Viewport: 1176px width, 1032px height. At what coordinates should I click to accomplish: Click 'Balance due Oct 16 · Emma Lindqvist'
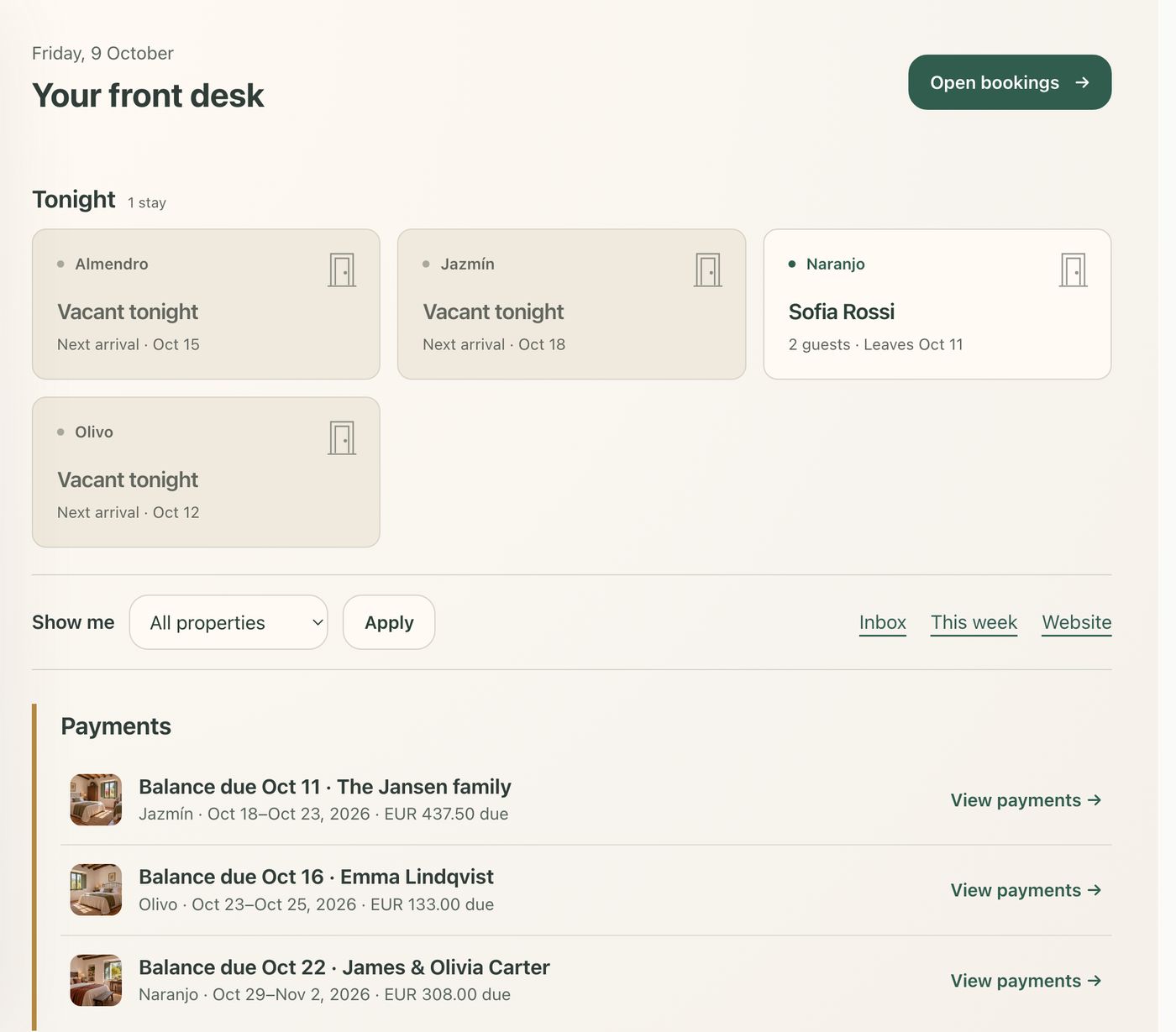[316, 877]
